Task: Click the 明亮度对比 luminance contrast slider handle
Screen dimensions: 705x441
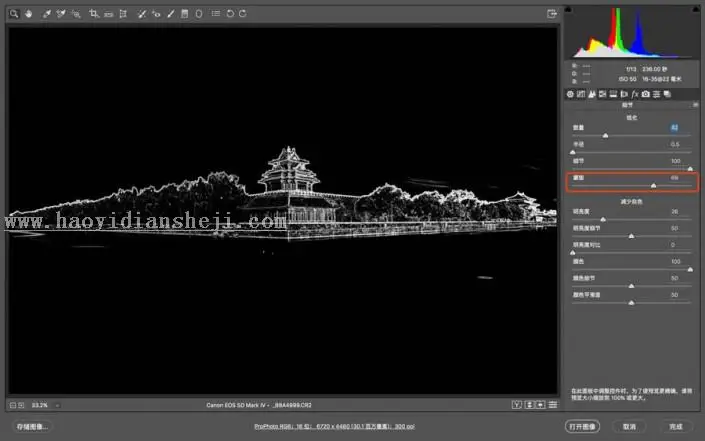Action: click(573, 252)
